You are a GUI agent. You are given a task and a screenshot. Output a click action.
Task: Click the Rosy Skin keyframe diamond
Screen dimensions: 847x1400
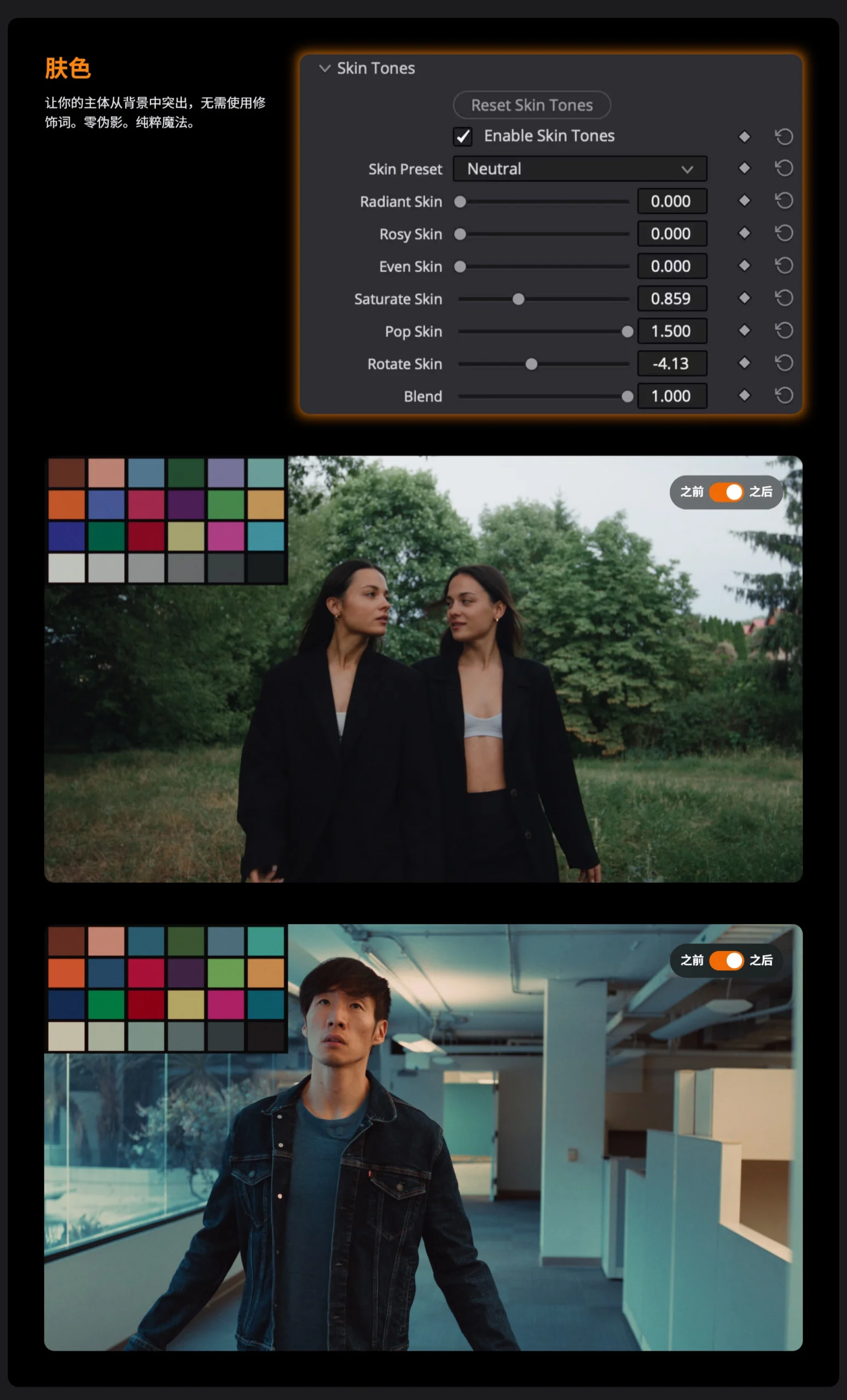(x=744, y=234)
